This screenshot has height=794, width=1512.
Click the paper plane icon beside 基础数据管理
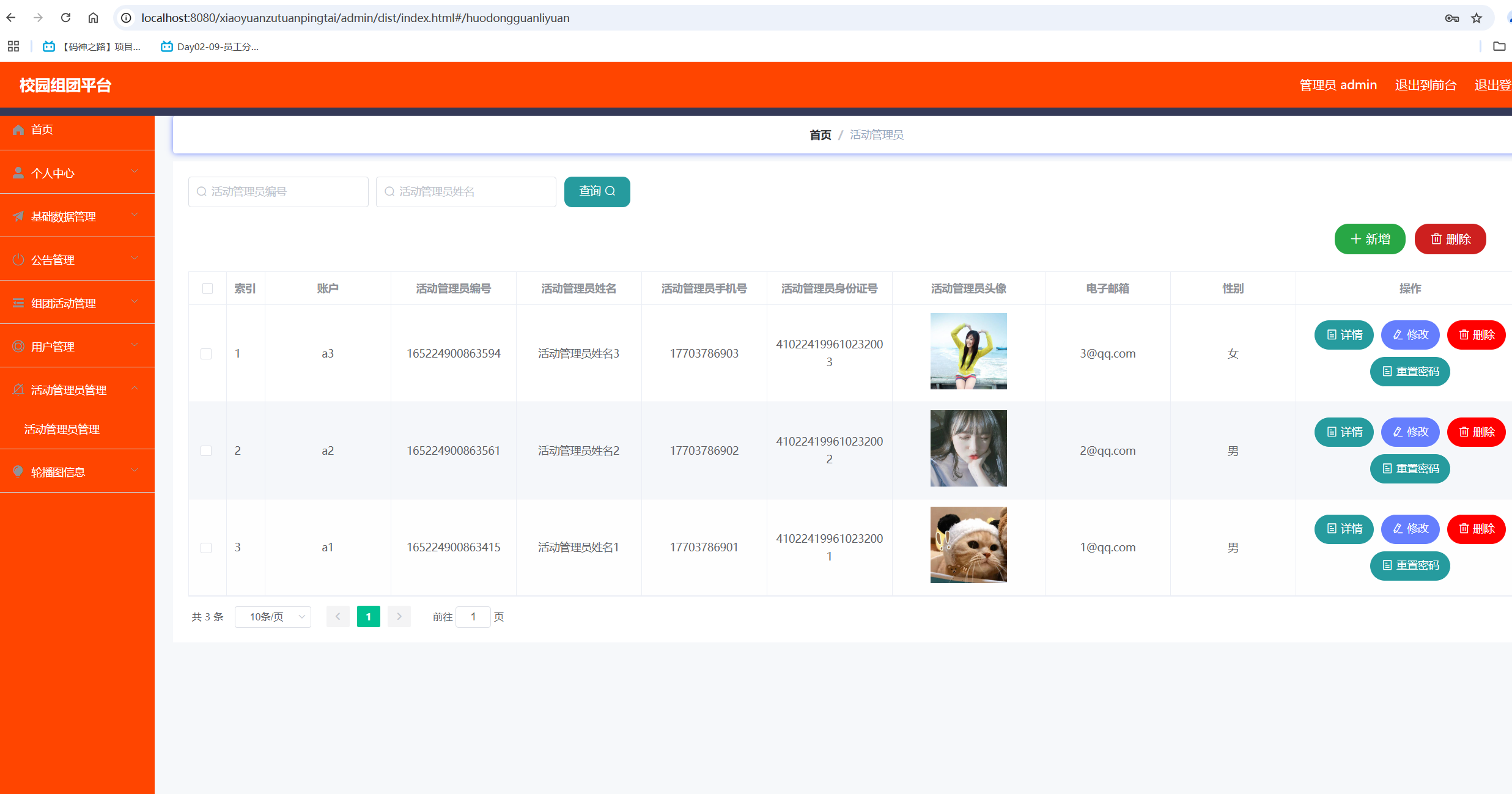(x=18, y=216)
